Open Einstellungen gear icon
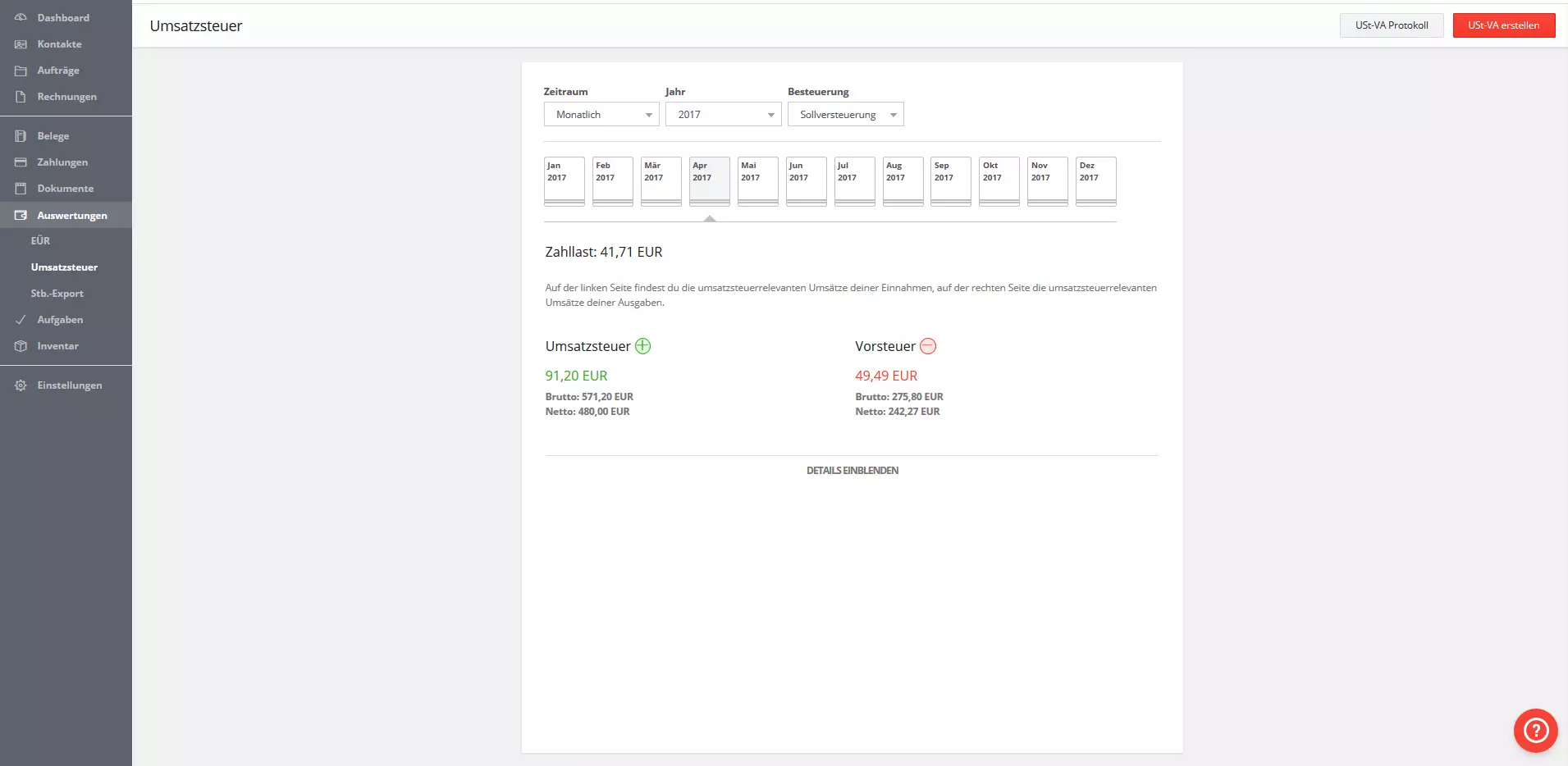Image resolution: width=1568 pixels, height=766 pixels. pos(21,385)
